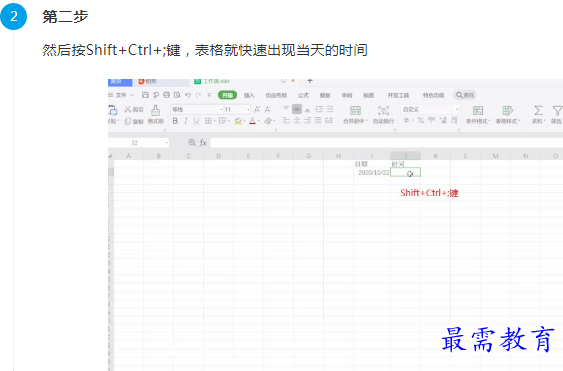Viewport: 563px width, 371px height.
Task: Switch to the 公式 ribbon tab
Action: [x=303, y=95]
